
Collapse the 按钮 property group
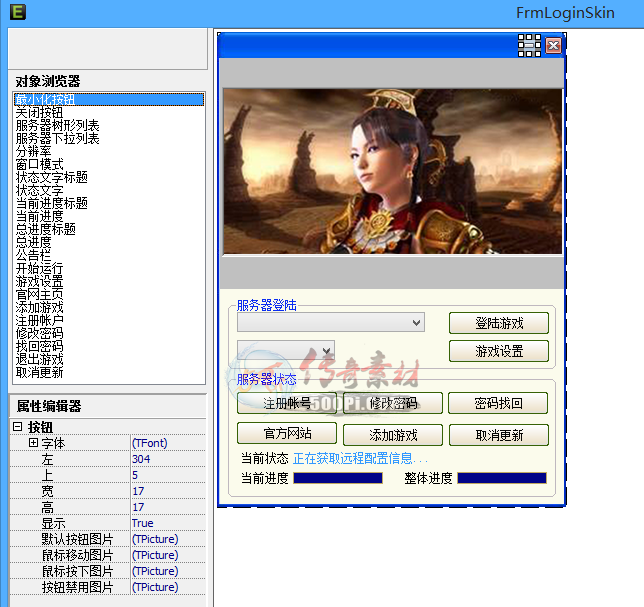coord(17,427)
